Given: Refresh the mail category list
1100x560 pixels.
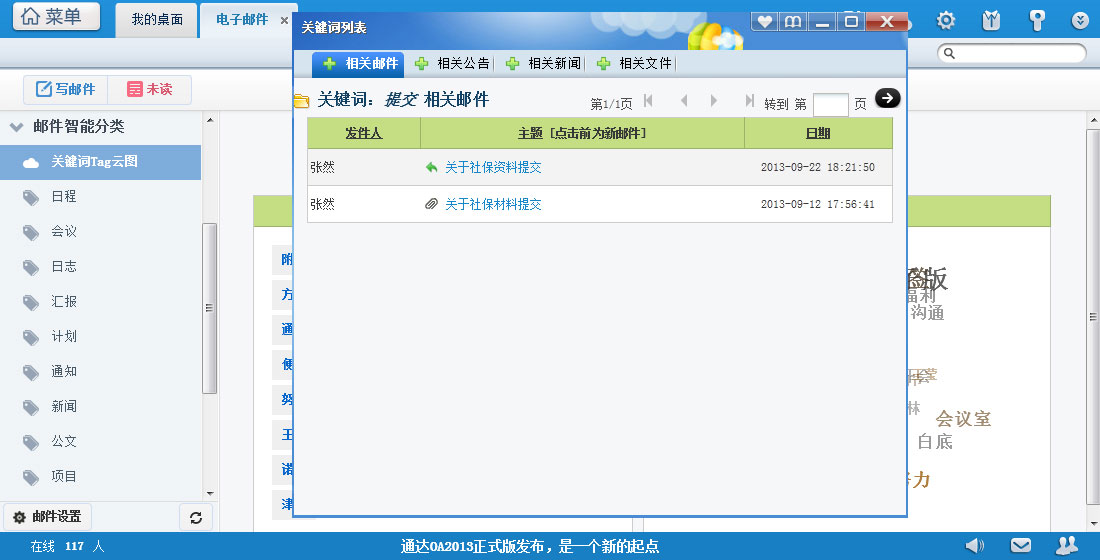Looking at the screenshot, I should pyautogui.click(x=195, y=517).
